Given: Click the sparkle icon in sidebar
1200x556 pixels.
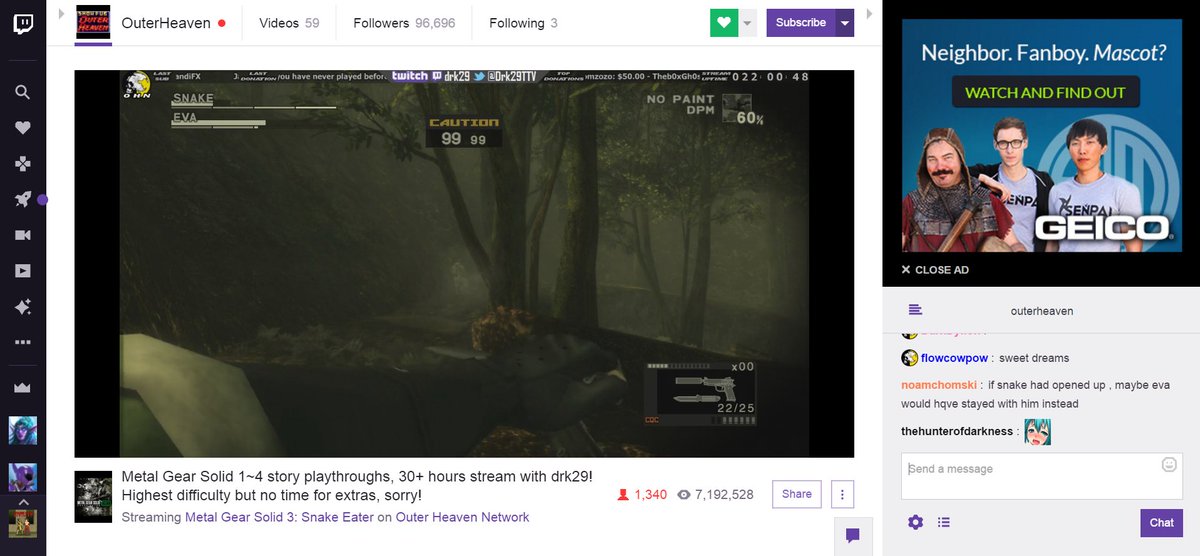Looking at the screenshot, I should pos(22,307).
